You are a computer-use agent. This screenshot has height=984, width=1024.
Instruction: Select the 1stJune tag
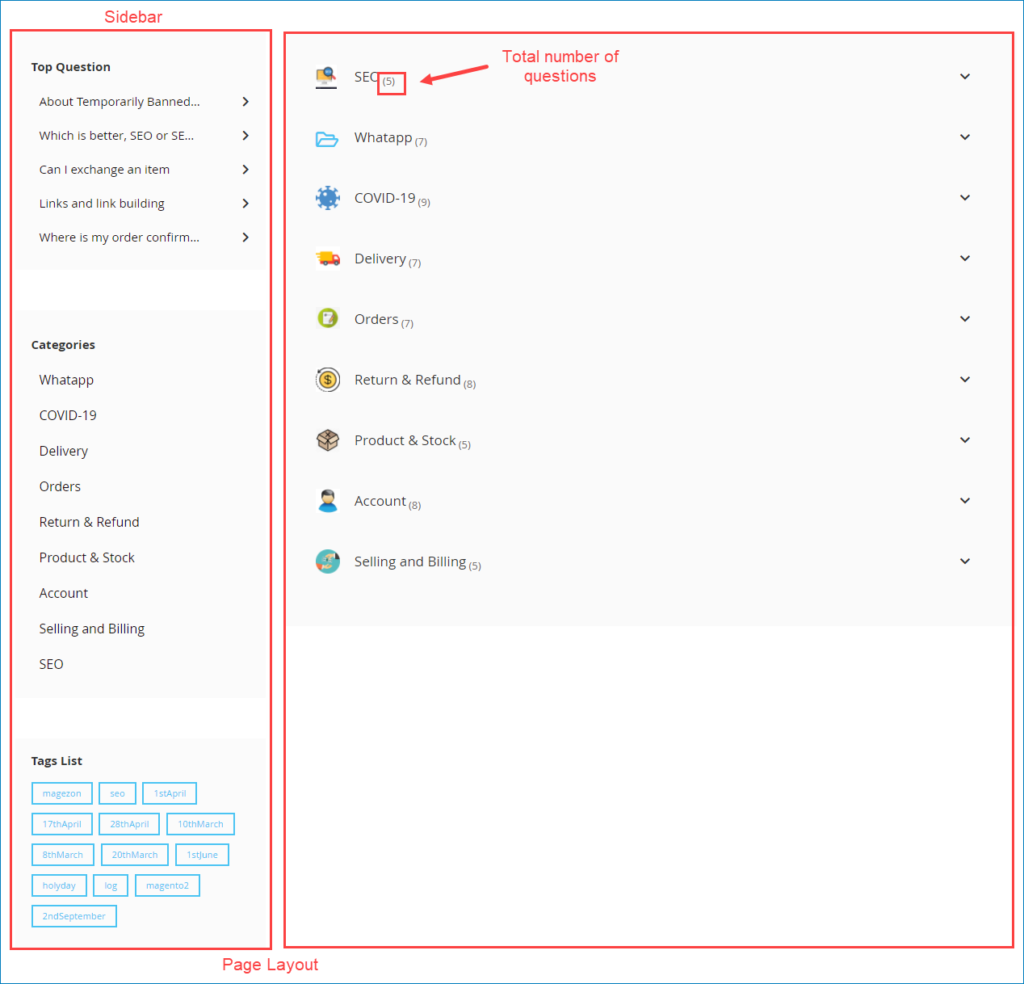pos(202,855)
